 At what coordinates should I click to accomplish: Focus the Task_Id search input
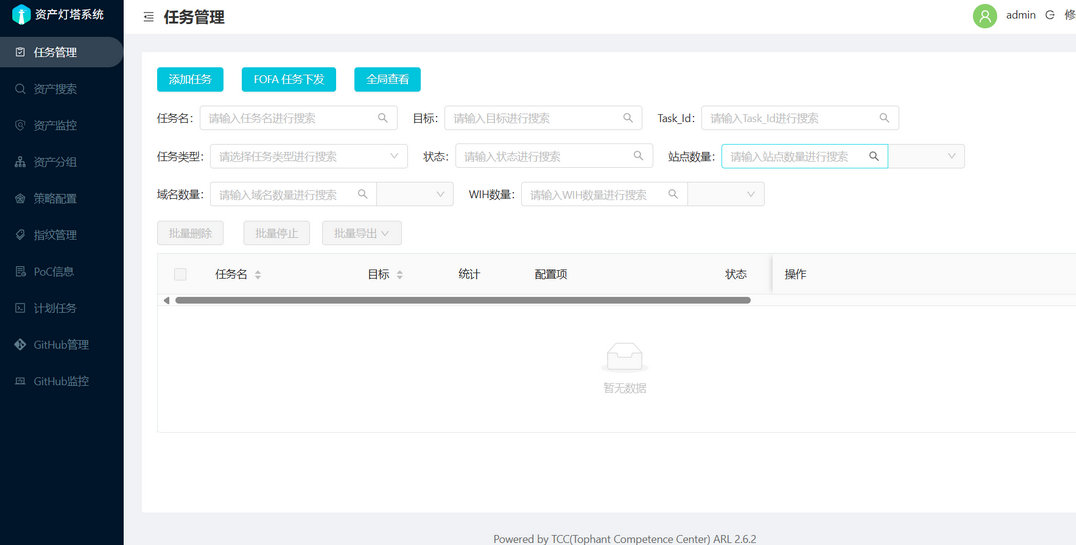pos(800,117)
